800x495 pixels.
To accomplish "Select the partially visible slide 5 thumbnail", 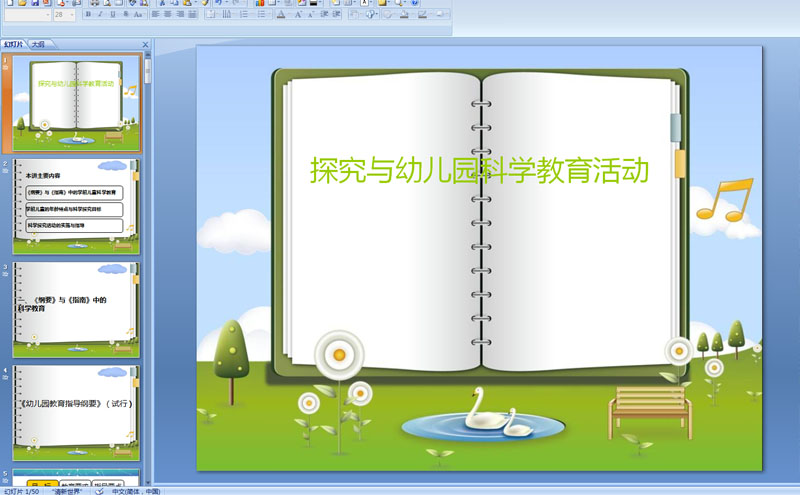I will tap(77, 478).
